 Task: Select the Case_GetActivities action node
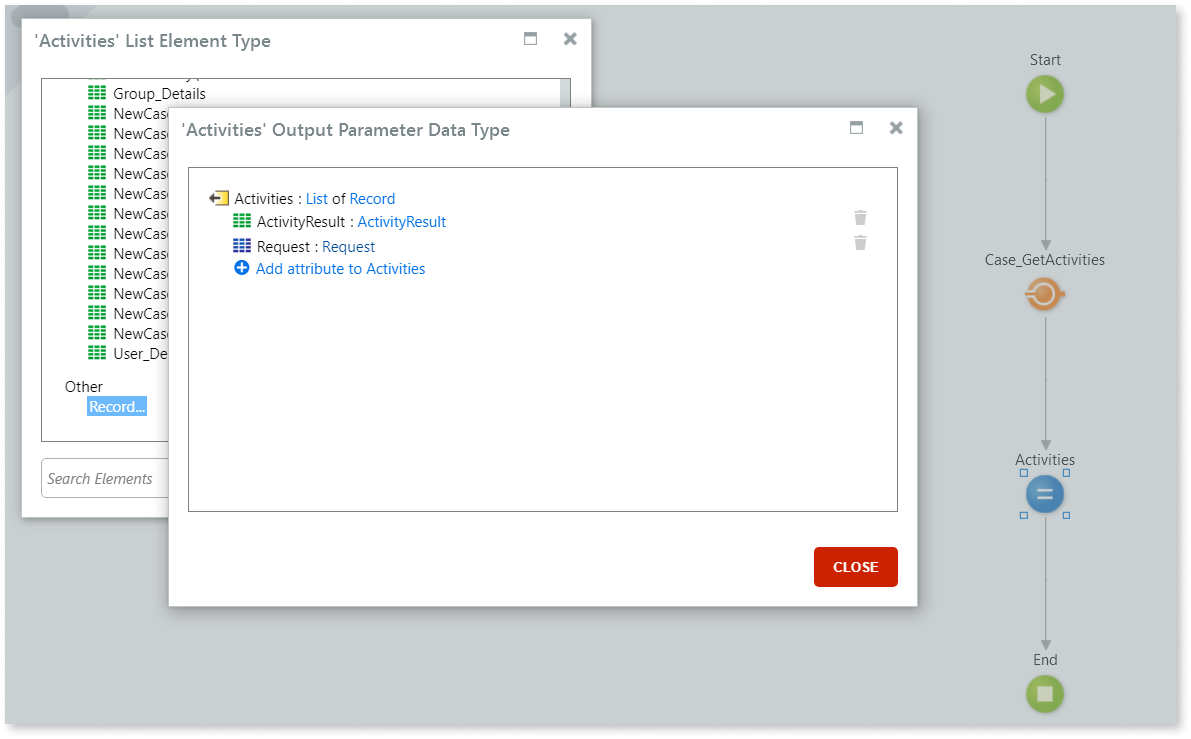tap(1044, 294)
